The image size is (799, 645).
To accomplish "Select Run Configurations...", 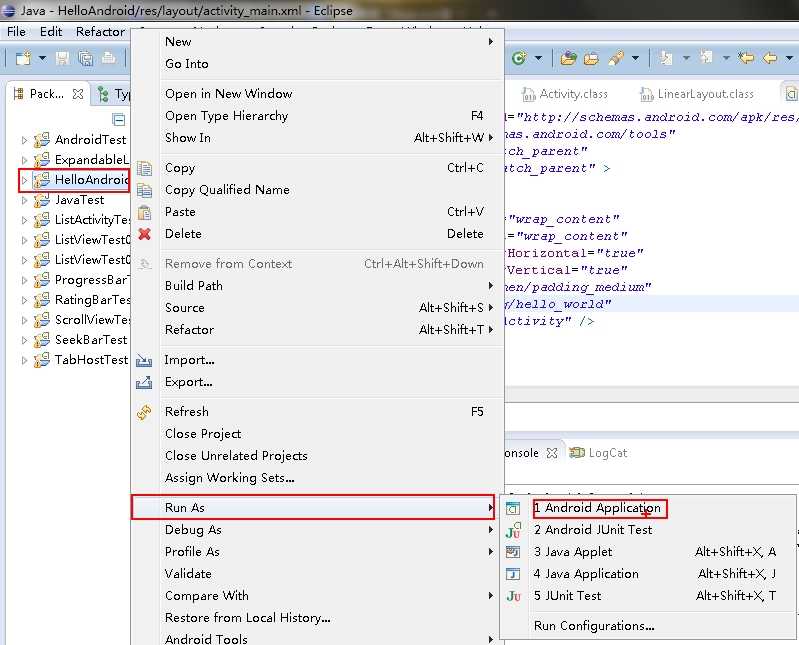I will click(x=648, y=626).
